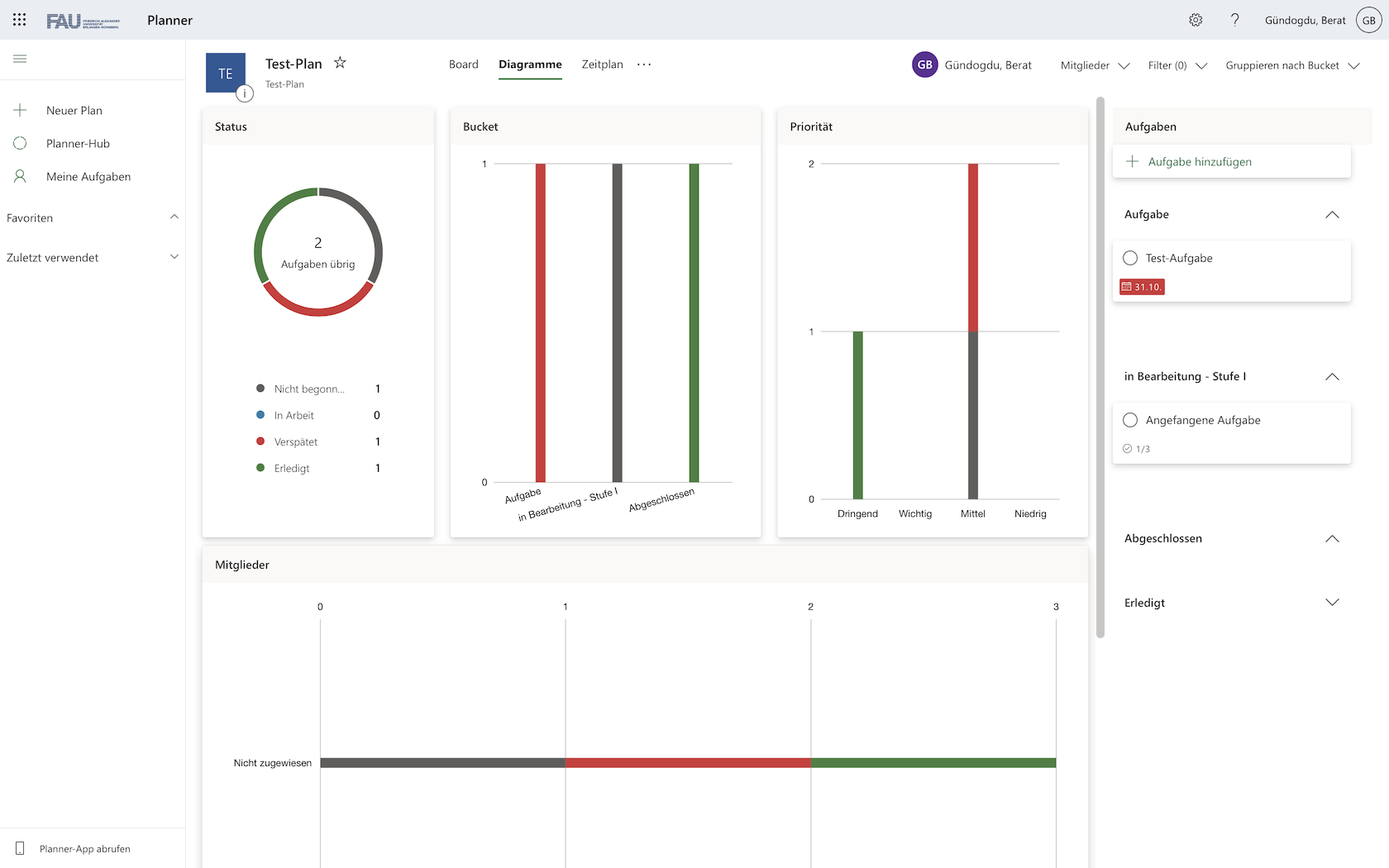Switch to the Board tab

[x=464, y=64]
